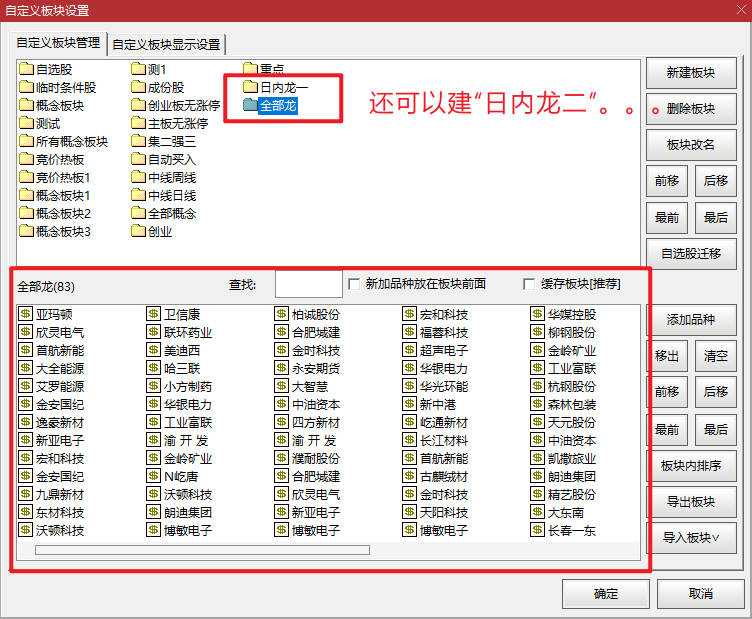Click the stock icon beside 亚玛顿

pyautogui.click(x=25, y=314)
